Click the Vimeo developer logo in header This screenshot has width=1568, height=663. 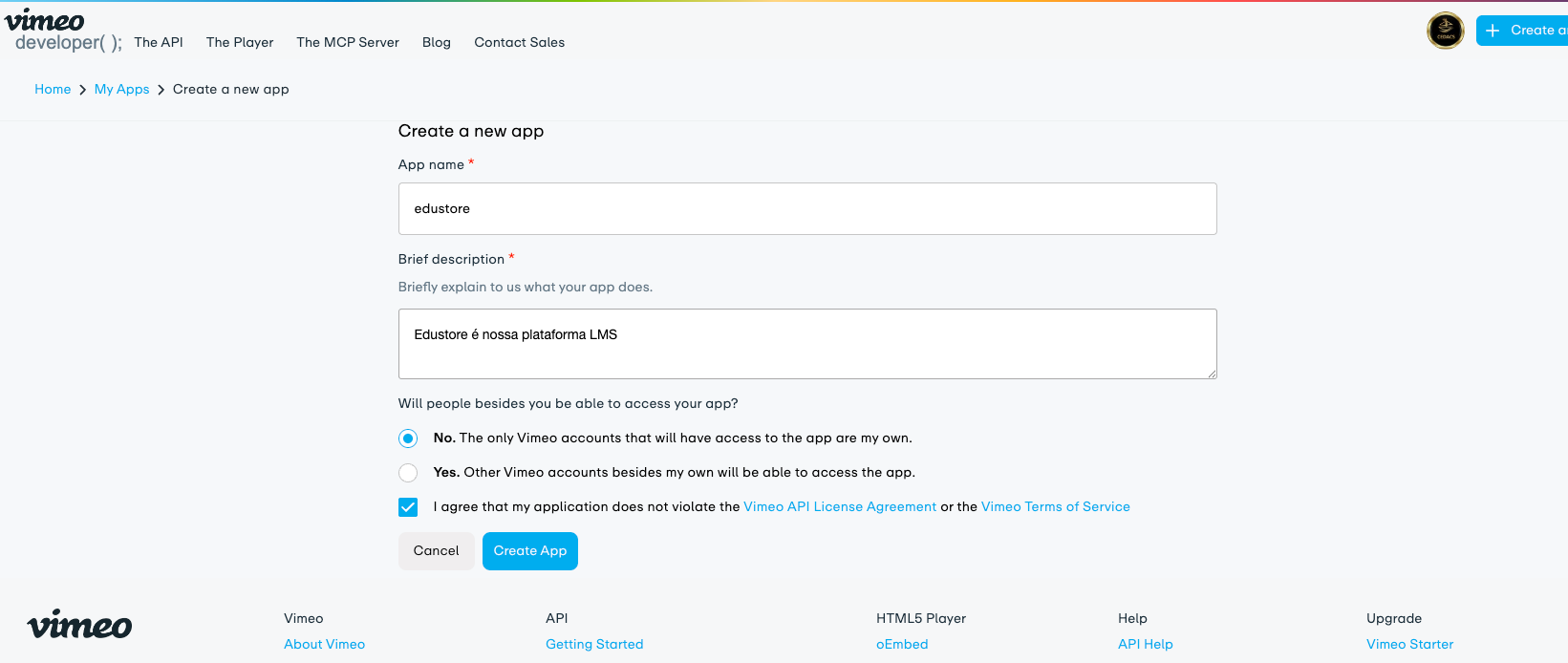coord(62,32)
